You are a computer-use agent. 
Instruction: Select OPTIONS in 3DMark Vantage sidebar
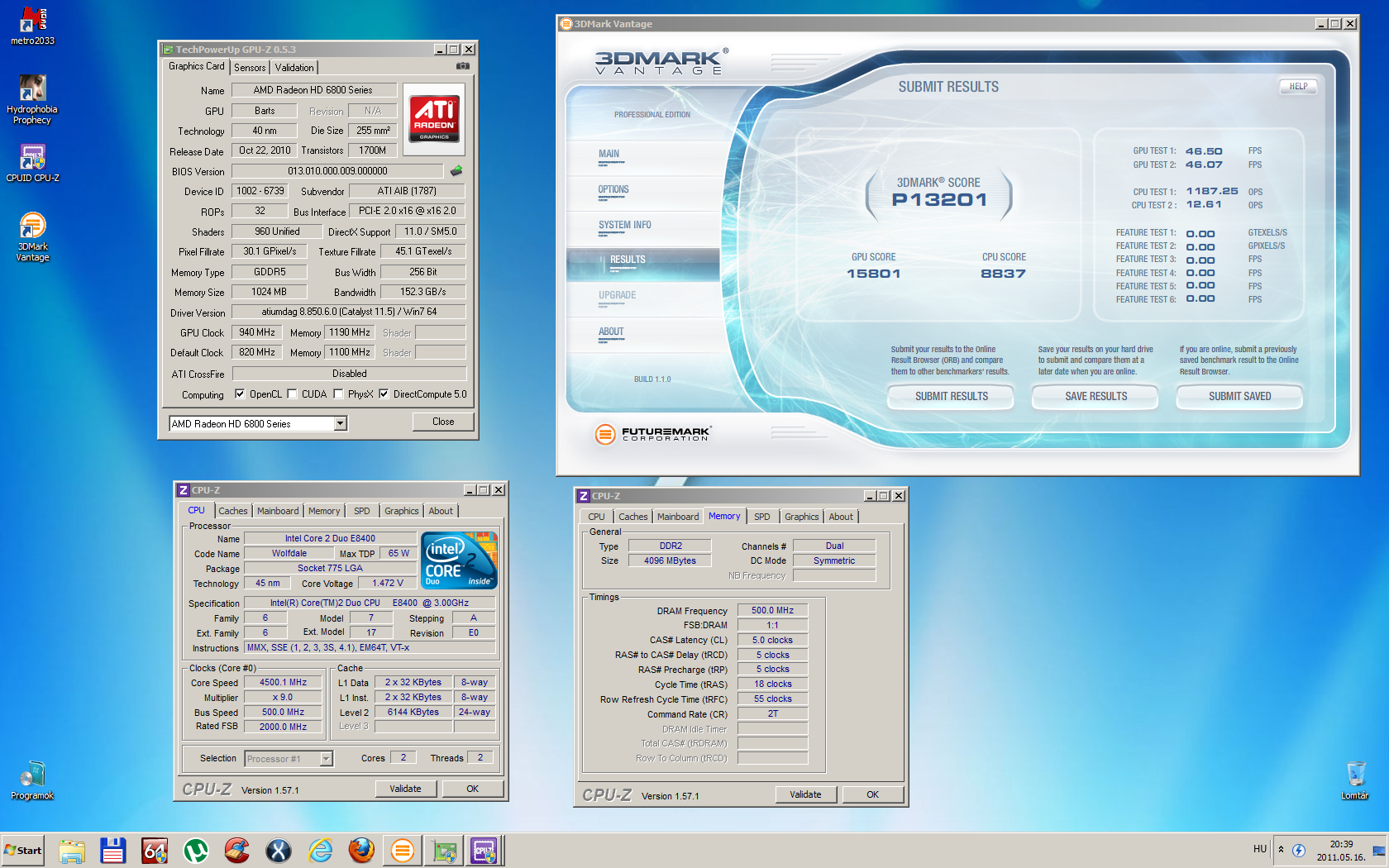point(613,189)
